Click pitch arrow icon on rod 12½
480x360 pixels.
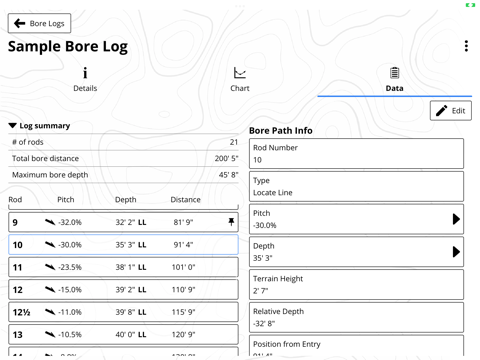(x=50, y=312)
